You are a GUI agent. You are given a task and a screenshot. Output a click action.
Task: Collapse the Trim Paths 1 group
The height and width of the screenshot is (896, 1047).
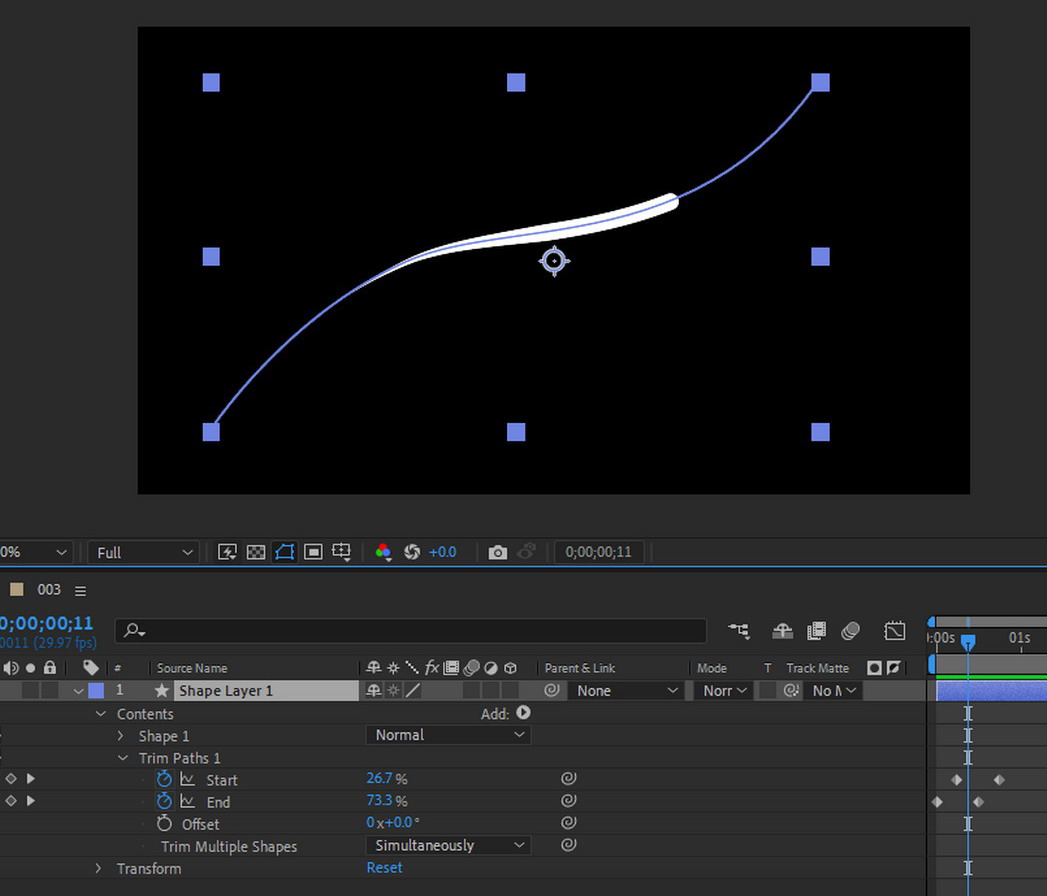point(121,758)
